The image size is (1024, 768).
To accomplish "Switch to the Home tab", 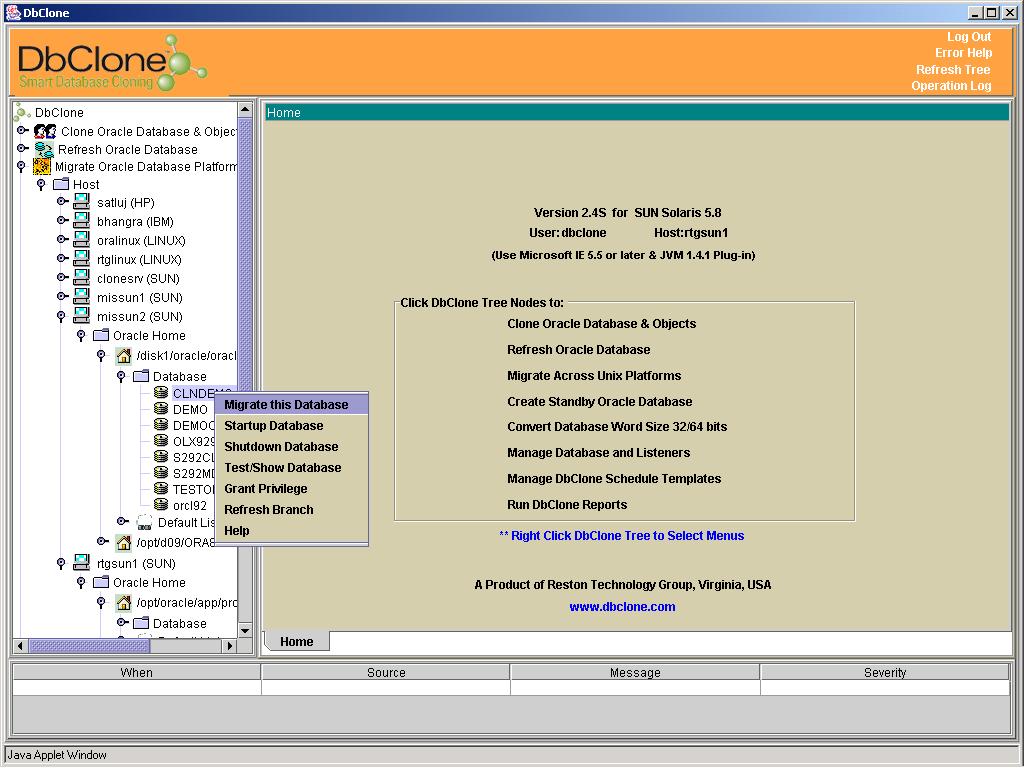I will 296,641.
